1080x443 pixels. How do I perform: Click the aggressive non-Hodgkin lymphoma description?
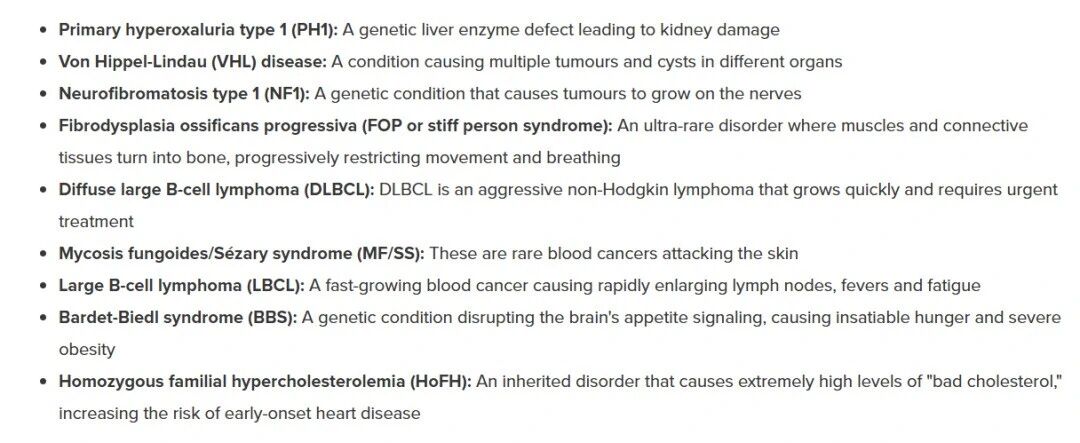click(x=716, y=190)
